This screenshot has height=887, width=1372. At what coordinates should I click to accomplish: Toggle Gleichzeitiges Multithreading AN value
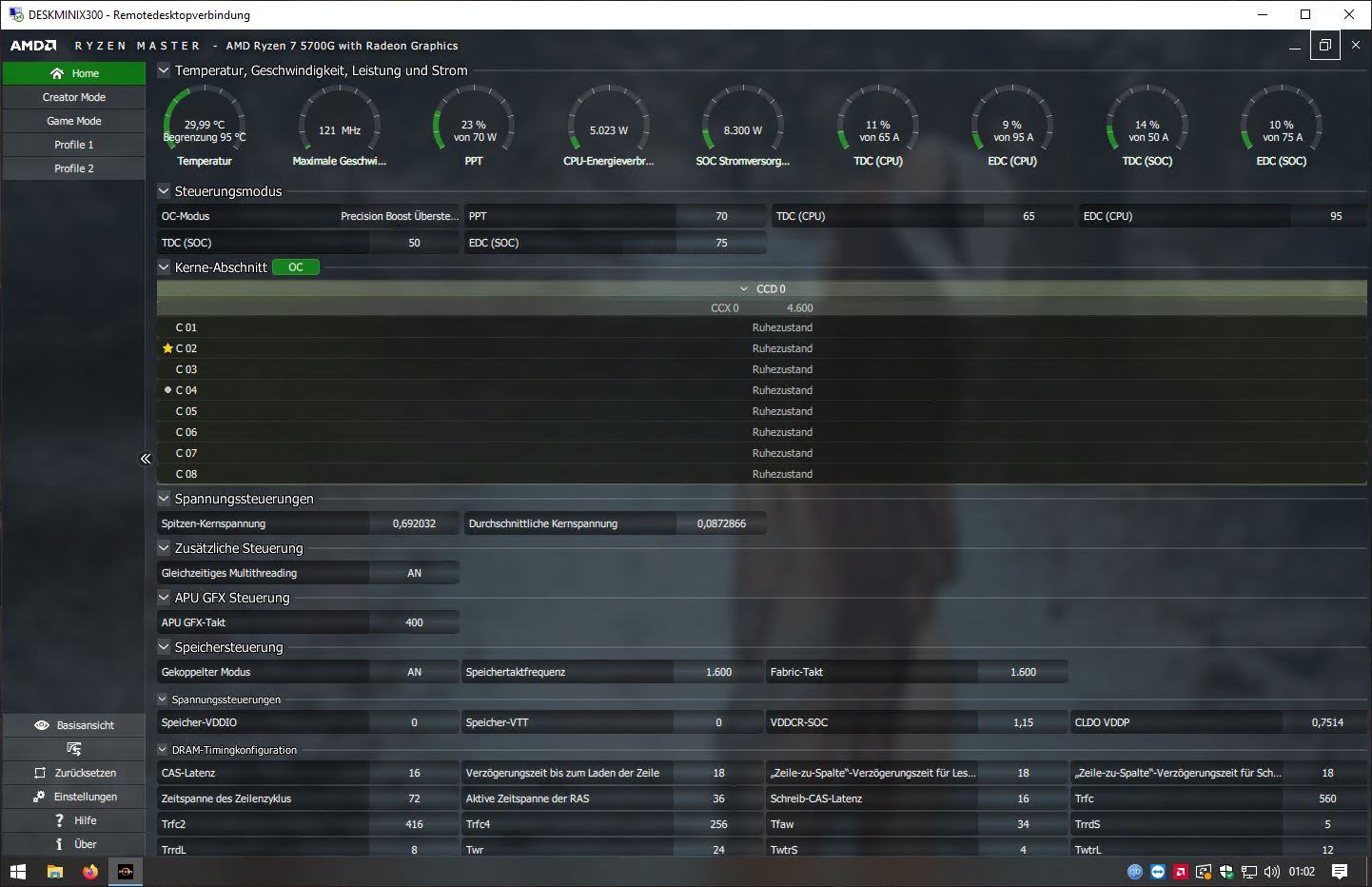(414, 573)
